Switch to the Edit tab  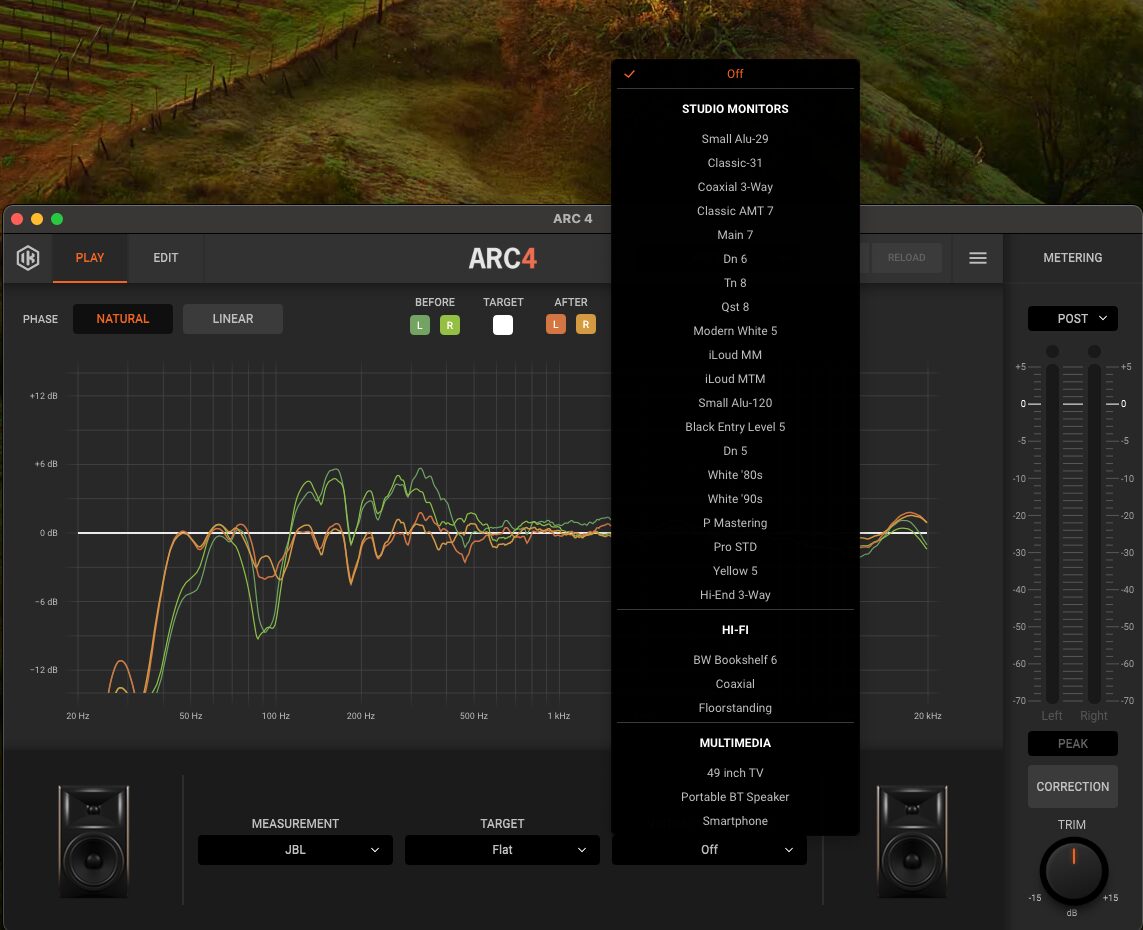(x=165, y=258)
